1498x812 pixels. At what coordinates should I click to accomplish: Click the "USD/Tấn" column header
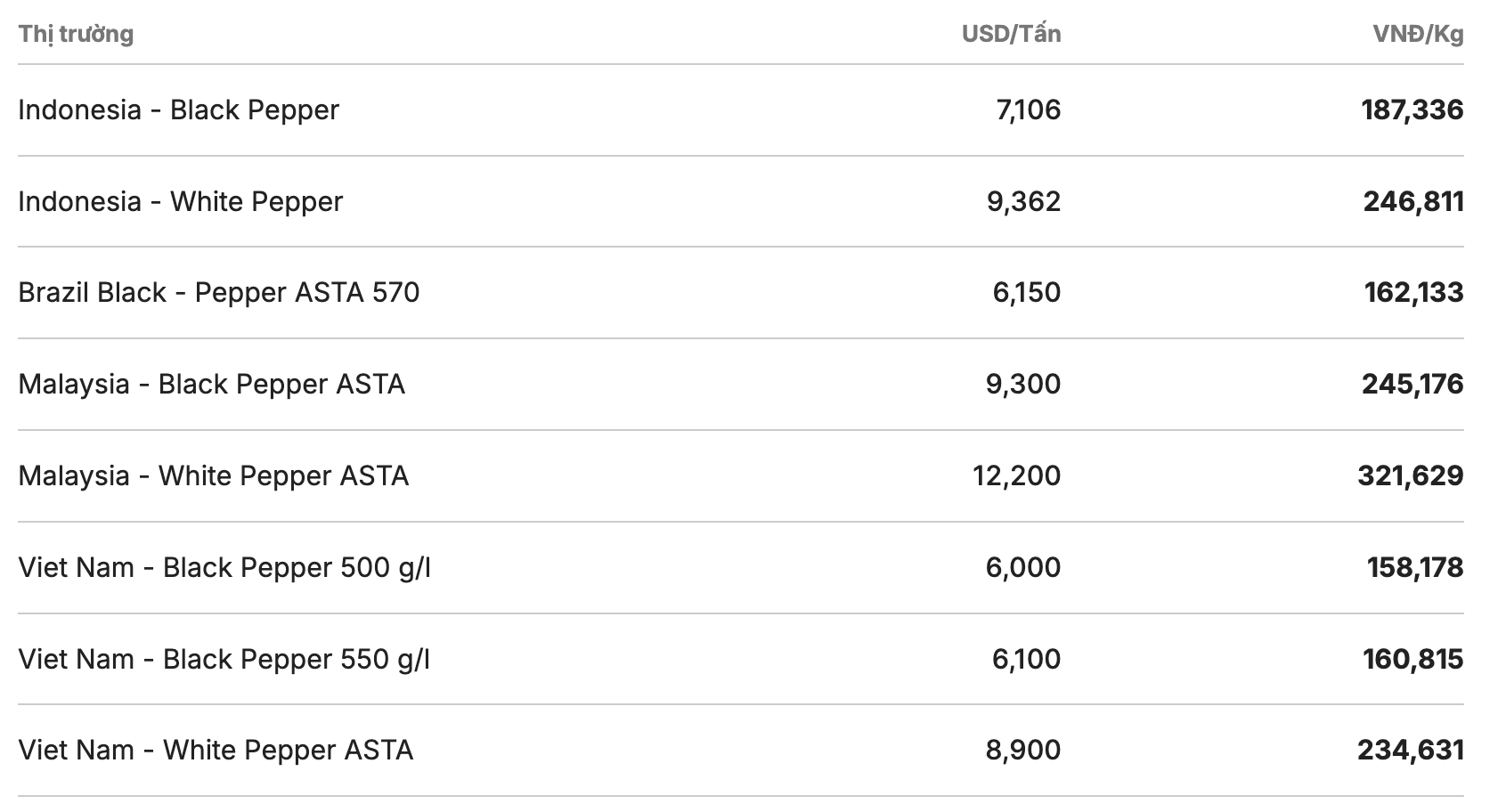[1011, 34]
